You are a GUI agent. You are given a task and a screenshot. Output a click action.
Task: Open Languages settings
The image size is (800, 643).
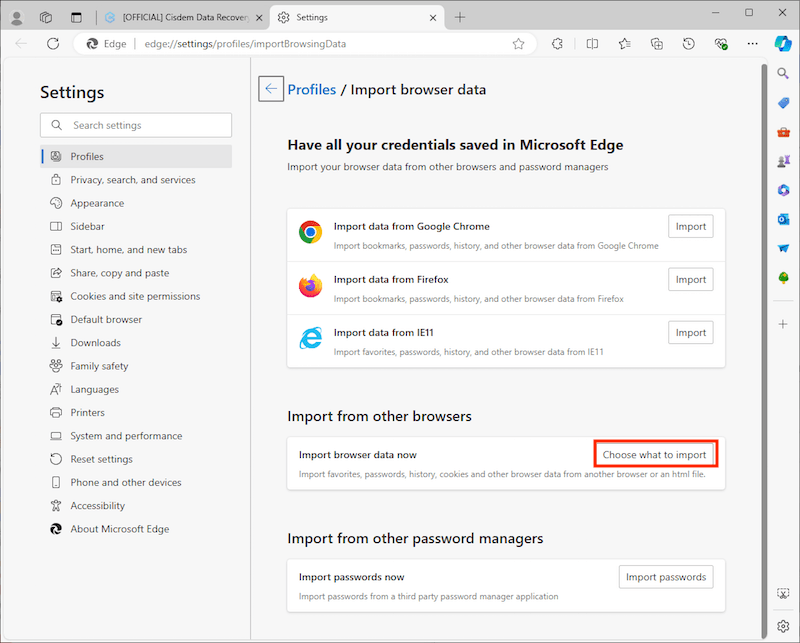click(x=136, y=389)
